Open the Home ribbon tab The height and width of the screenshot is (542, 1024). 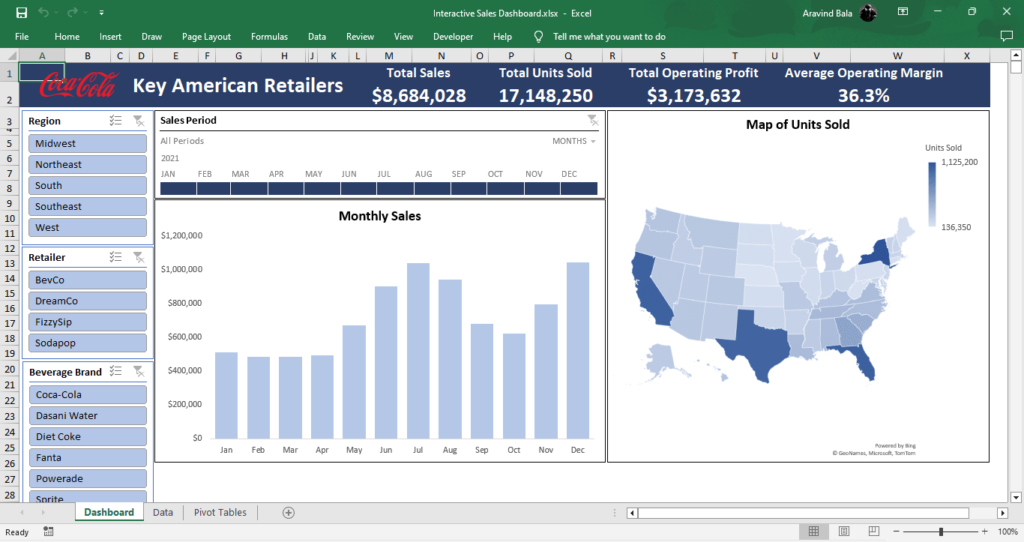tap(67, 37)
